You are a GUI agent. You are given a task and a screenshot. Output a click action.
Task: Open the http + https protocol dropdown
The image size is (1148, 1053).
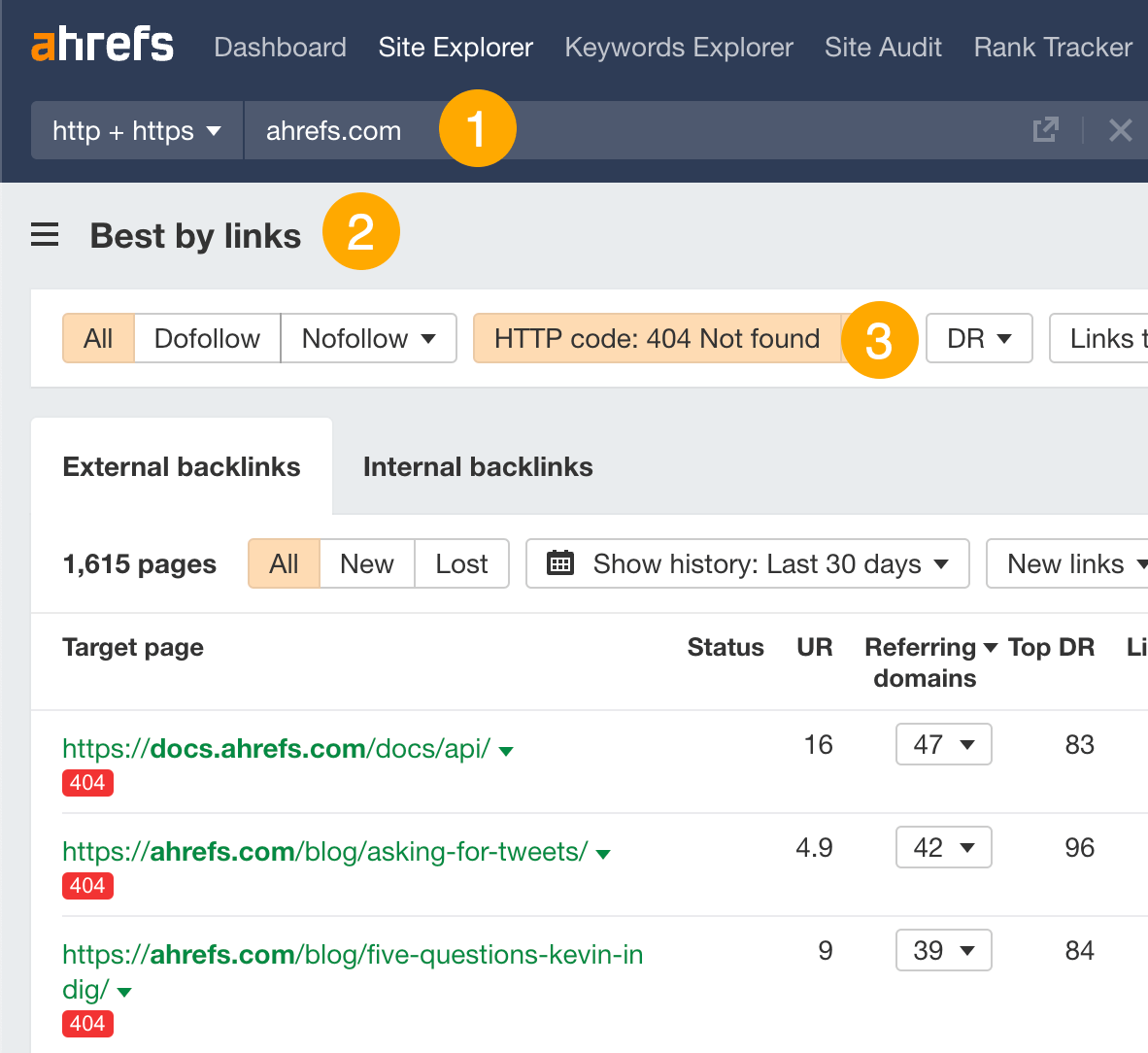(136, 130)
